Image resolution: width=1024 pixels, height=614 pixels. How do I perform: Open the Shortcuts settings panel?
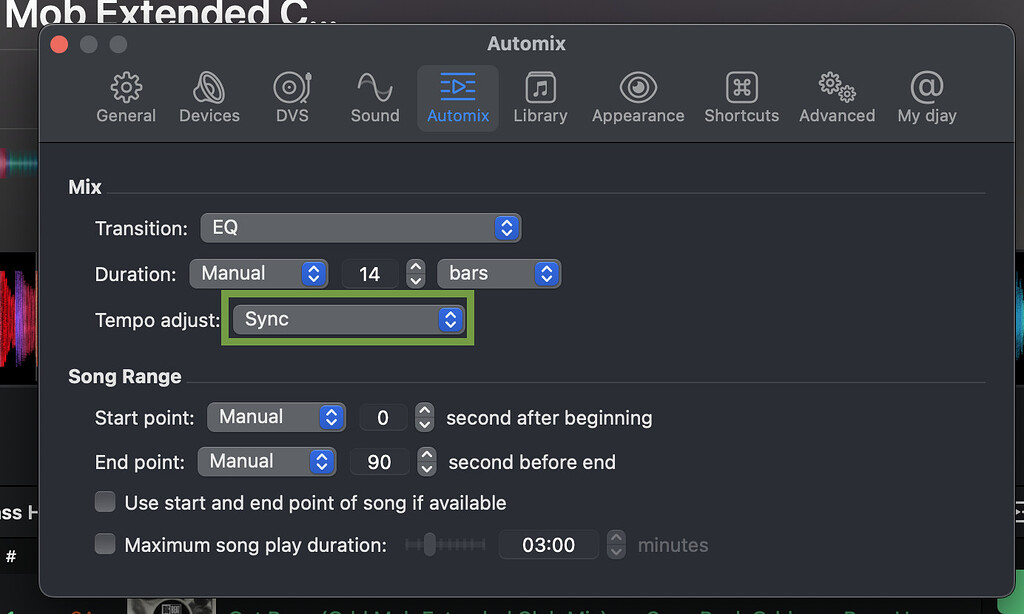(741, 97)
